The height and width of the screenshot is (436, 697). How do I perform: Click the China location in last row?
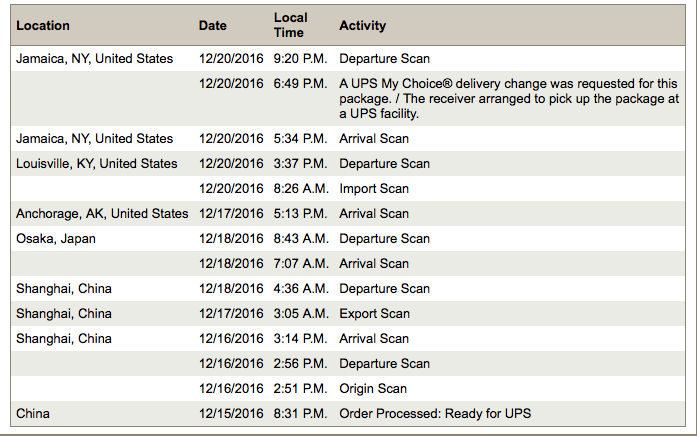pos(33,414)
